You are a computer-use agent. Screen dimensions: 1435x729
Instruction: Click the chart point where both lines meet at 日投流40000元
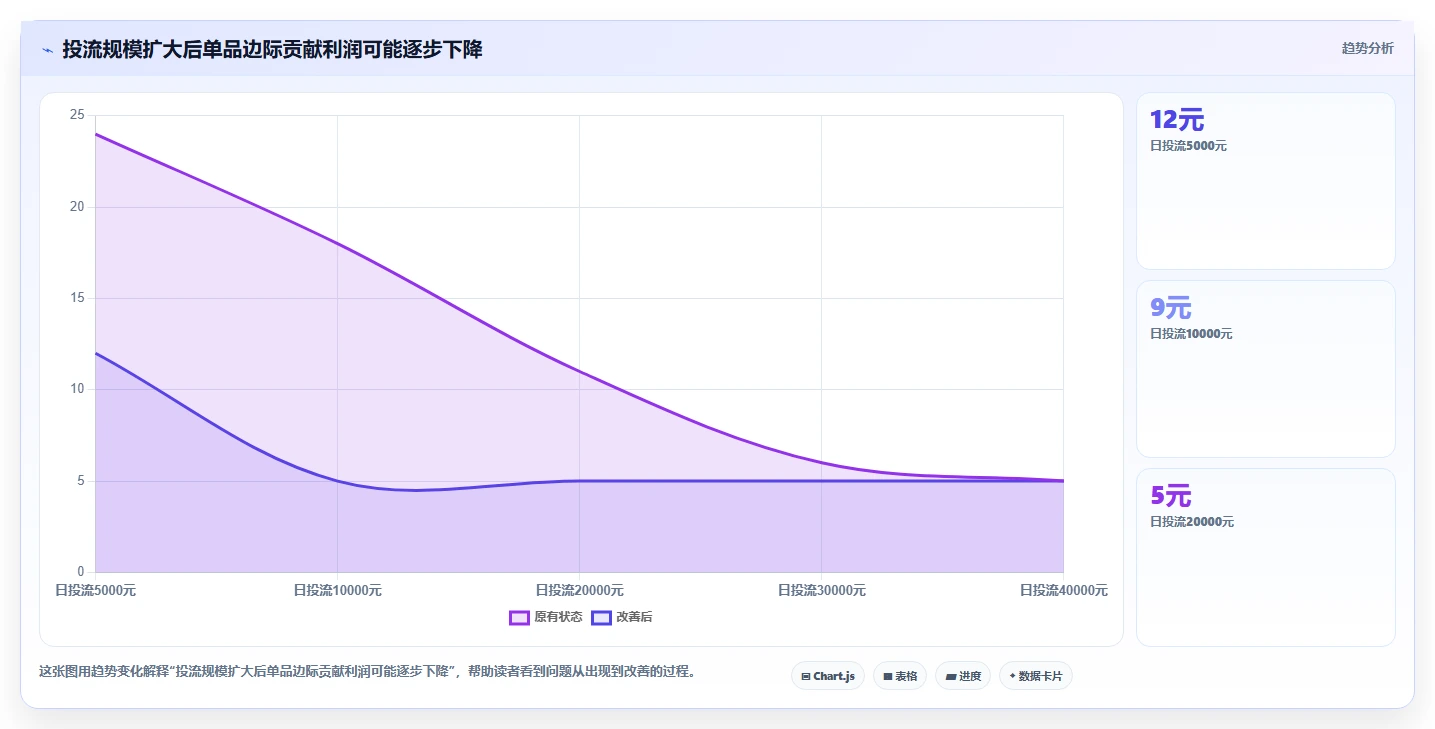tap(1063, 481)
